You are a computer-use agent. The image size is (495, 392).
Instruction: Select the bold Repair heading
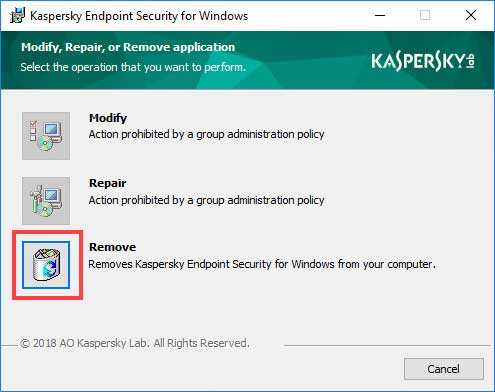tap(107, 183)
